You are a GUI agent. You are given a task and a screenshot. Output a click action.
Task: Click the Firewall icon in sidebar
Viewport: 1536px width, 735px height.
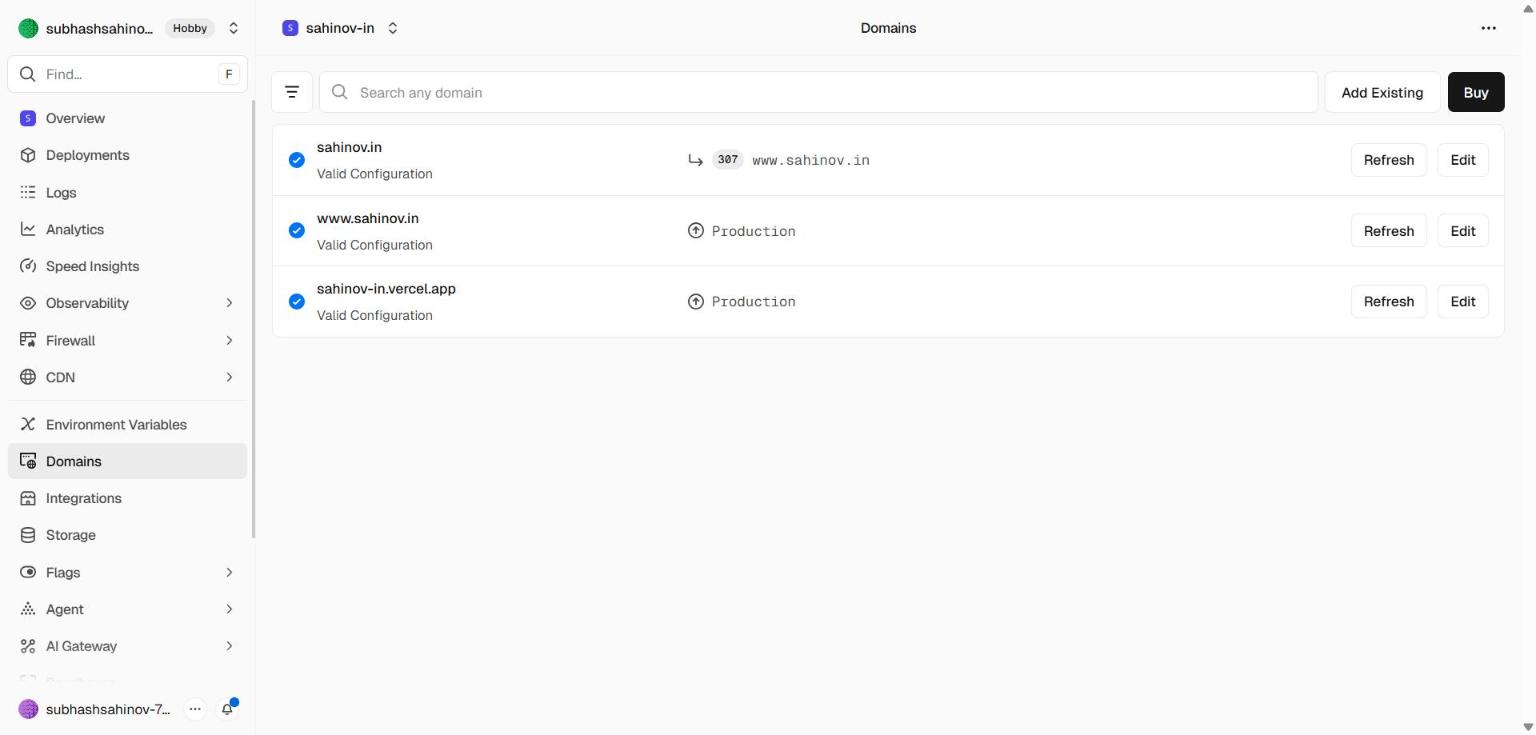pyautogui.click(x=28, y=340)
